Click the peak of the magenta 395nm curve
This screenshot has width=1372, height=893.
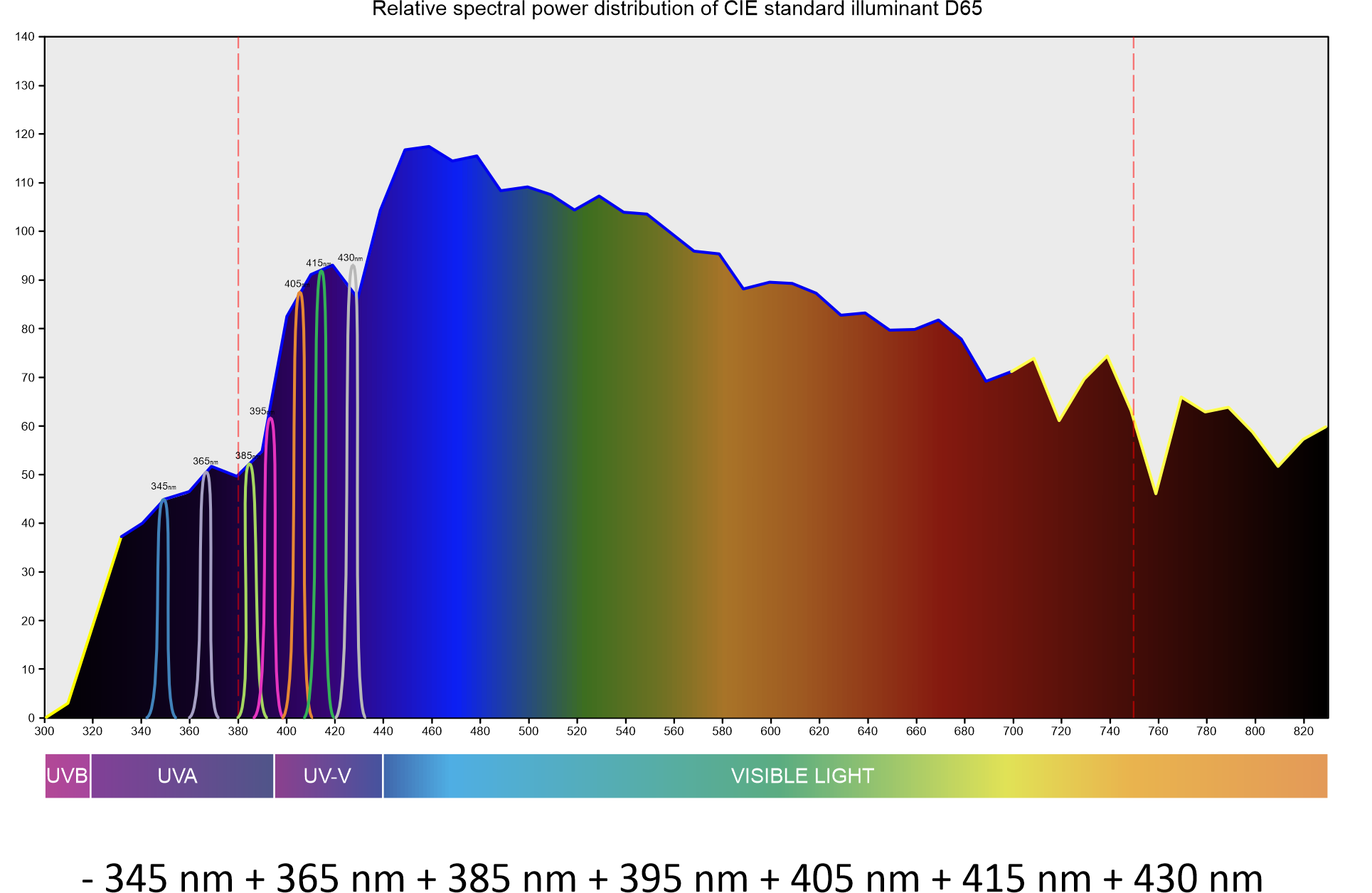pos(270,418)
